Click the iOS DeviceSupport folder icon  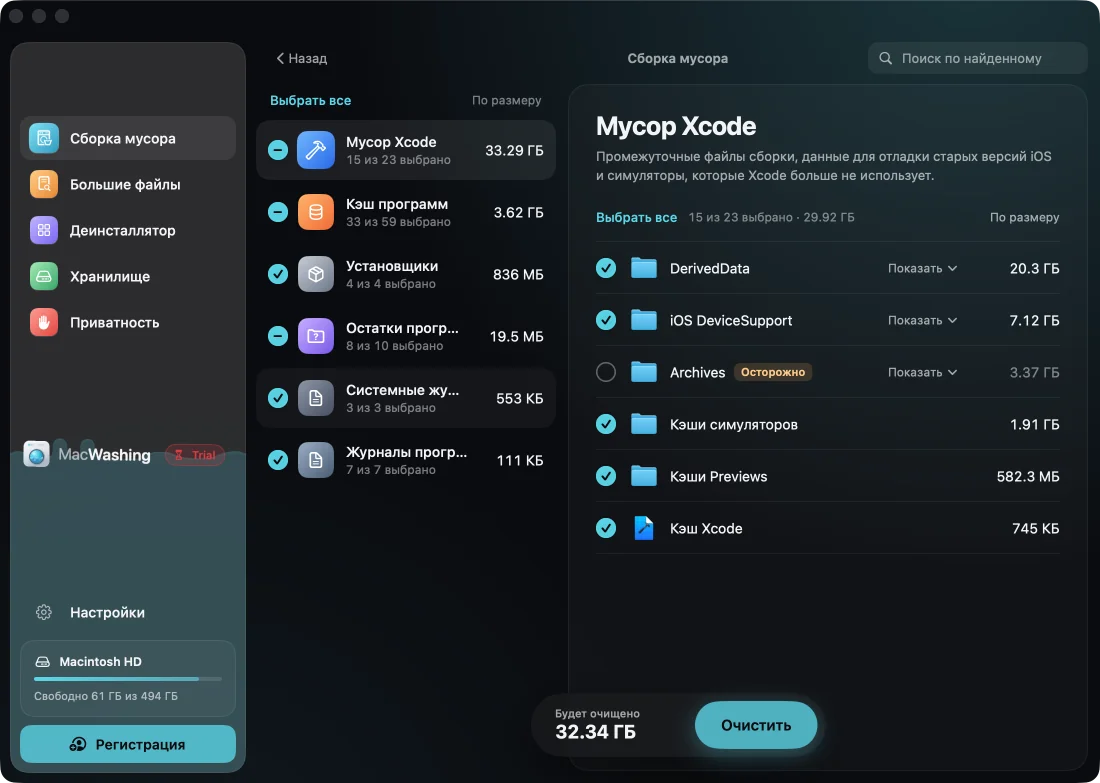coord(643,320)
